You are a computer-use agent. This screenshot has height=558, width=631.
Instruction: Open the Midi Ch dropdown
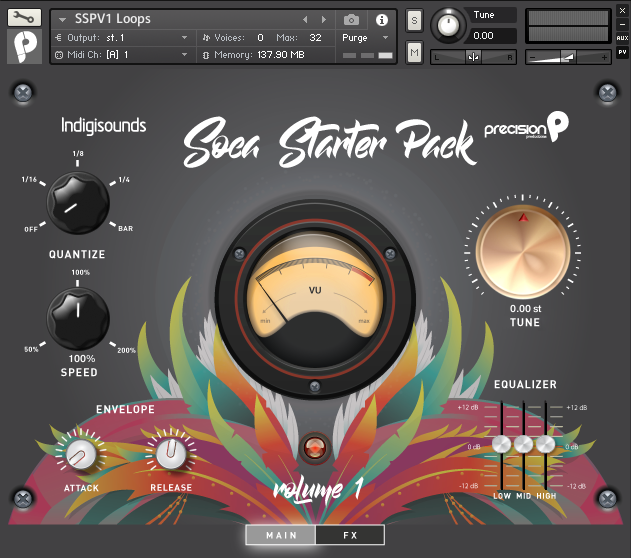120,54
